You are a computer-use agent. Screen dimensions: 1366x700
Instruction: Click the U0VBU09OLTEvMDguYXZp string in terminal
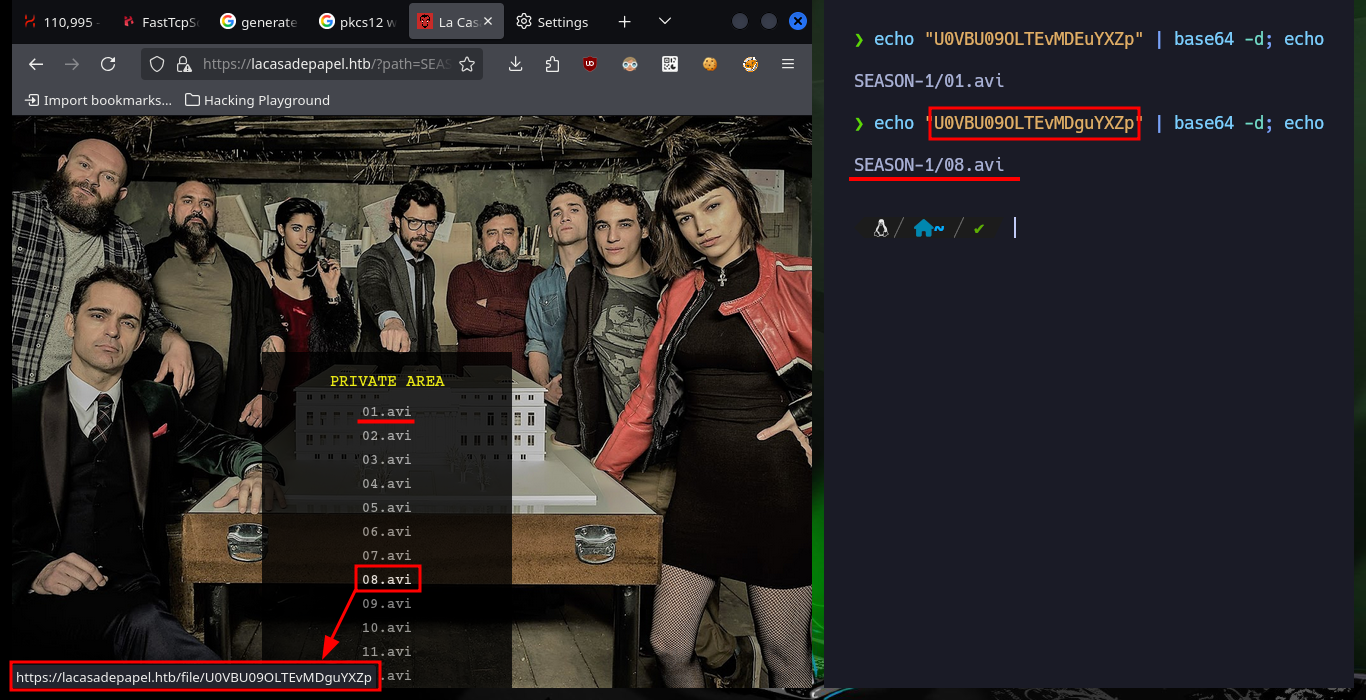(1034, 123)
